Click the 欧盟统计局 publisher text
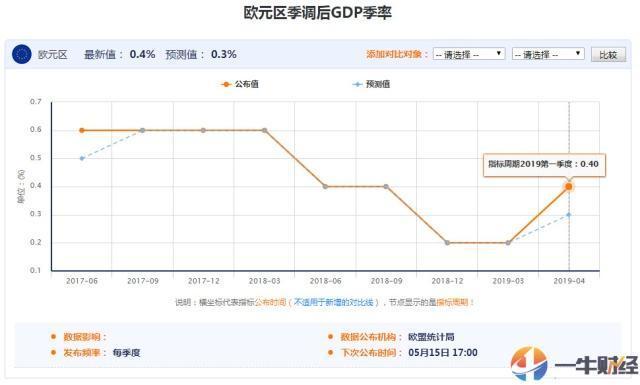The image size is (640, 385). click(431, 337)
